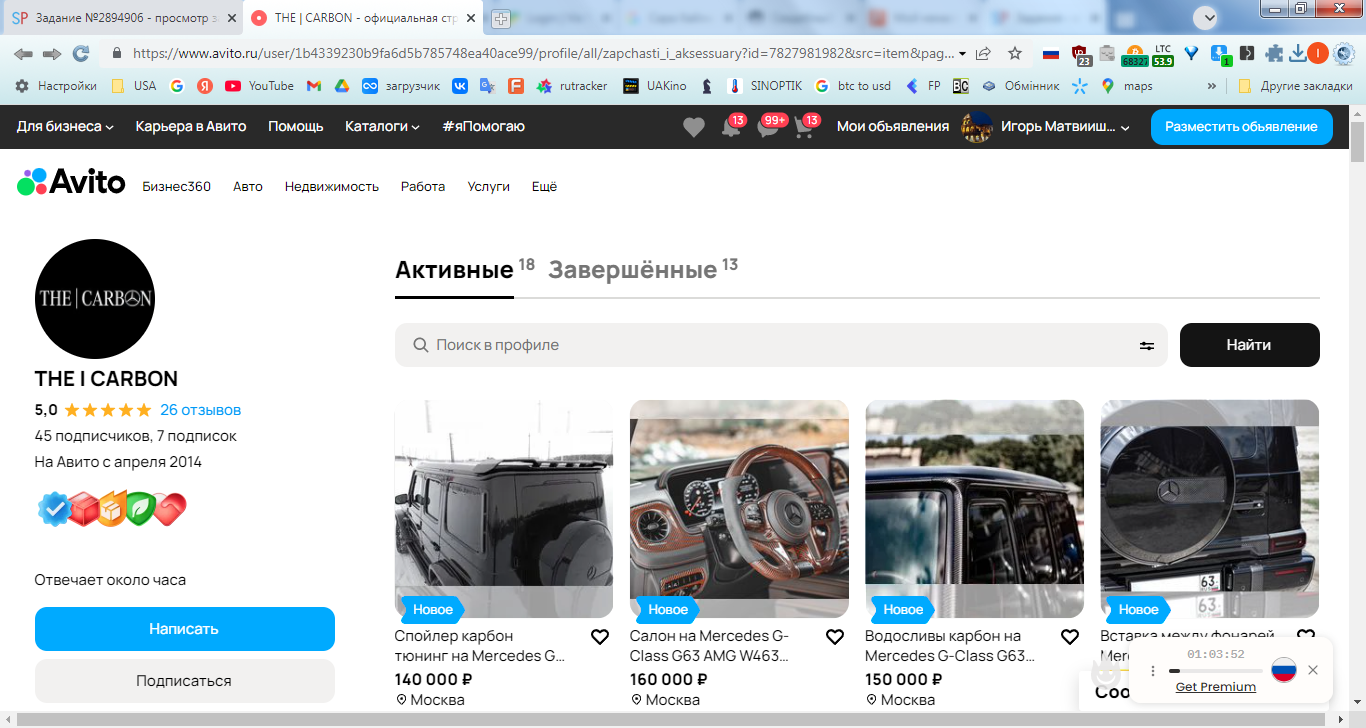Open the maps bookmark

tap(1126, 86)
